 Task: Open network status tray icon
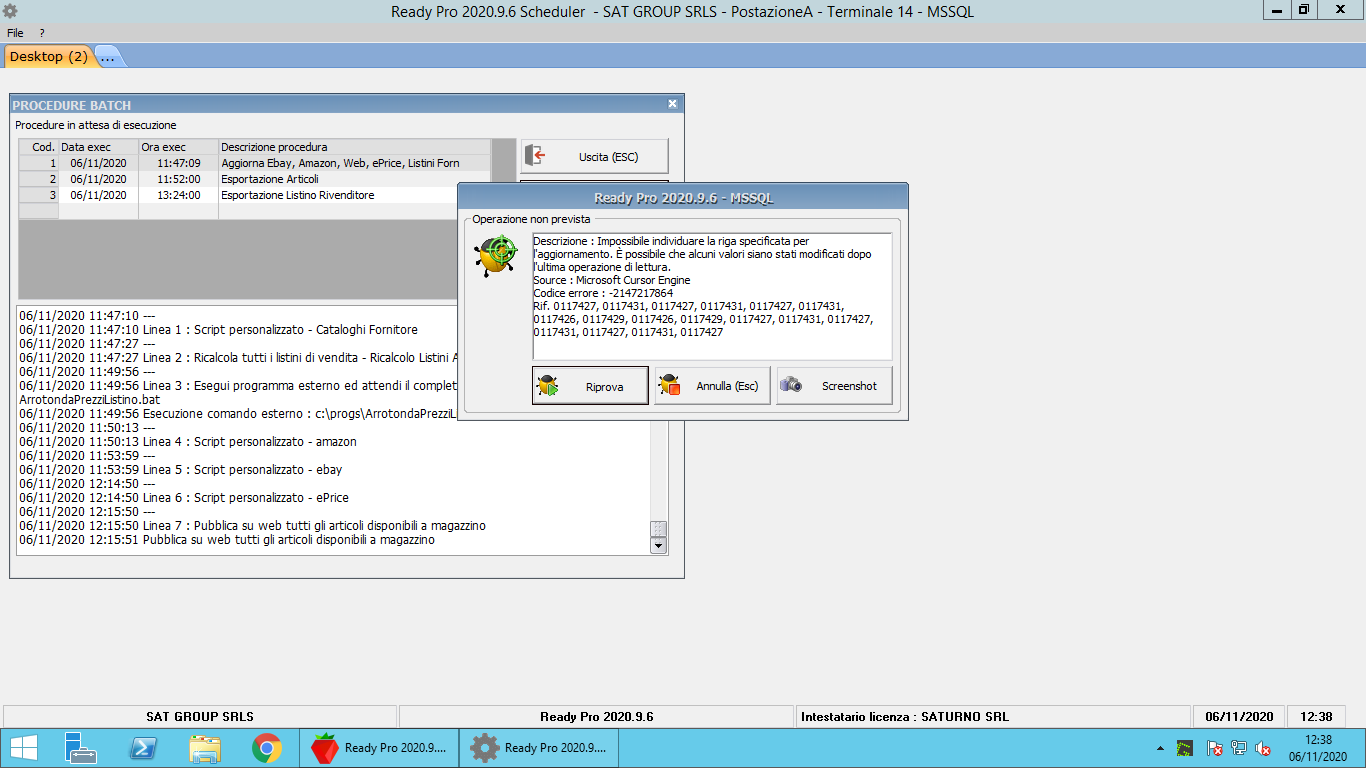click(x=1239, y=748)
